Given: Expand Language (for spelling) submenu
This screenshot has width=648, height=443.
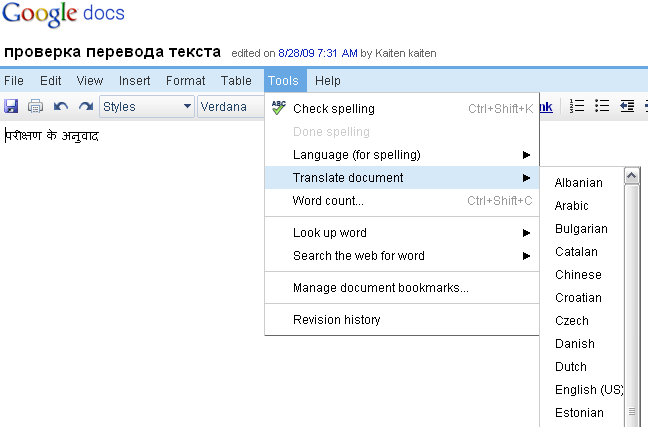Looking at the screenshot, I should click(x=402, y=155).
